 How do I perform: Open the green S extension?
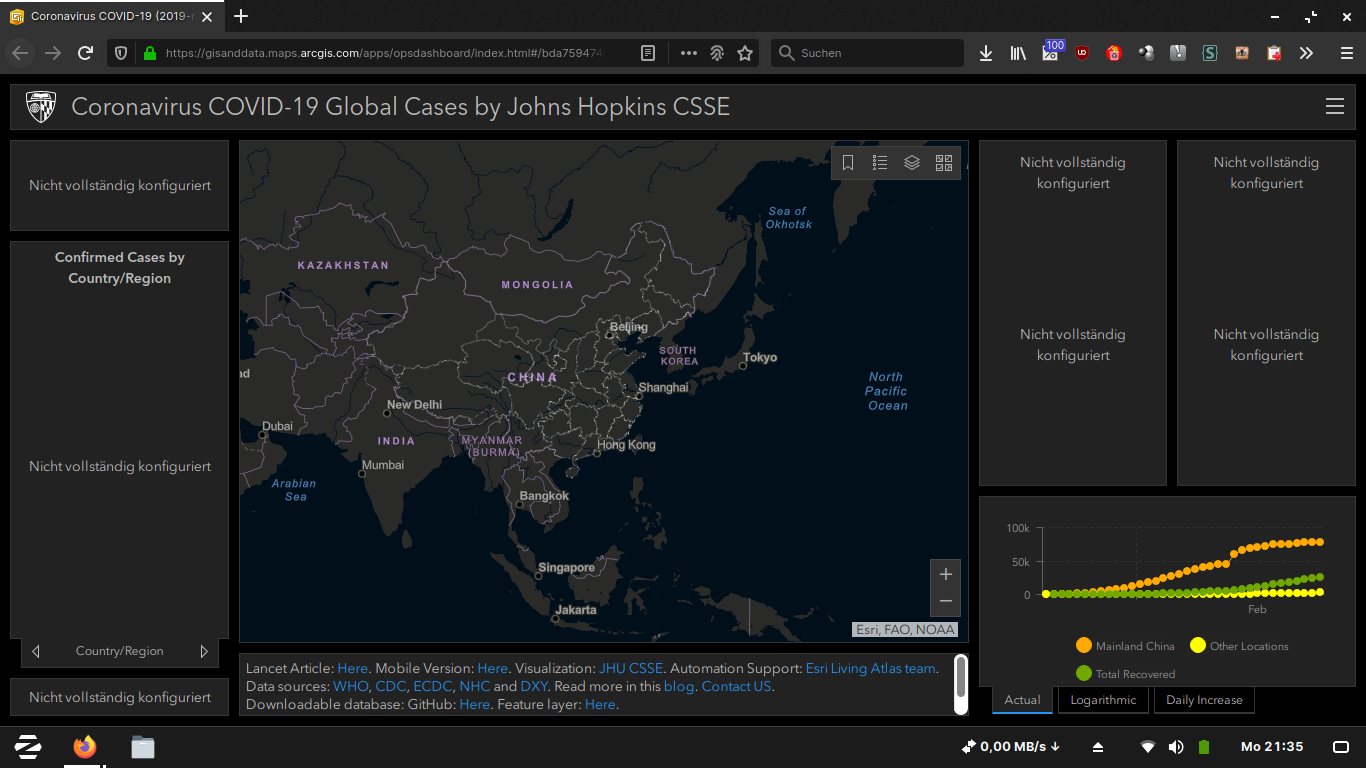(1210, 53)
